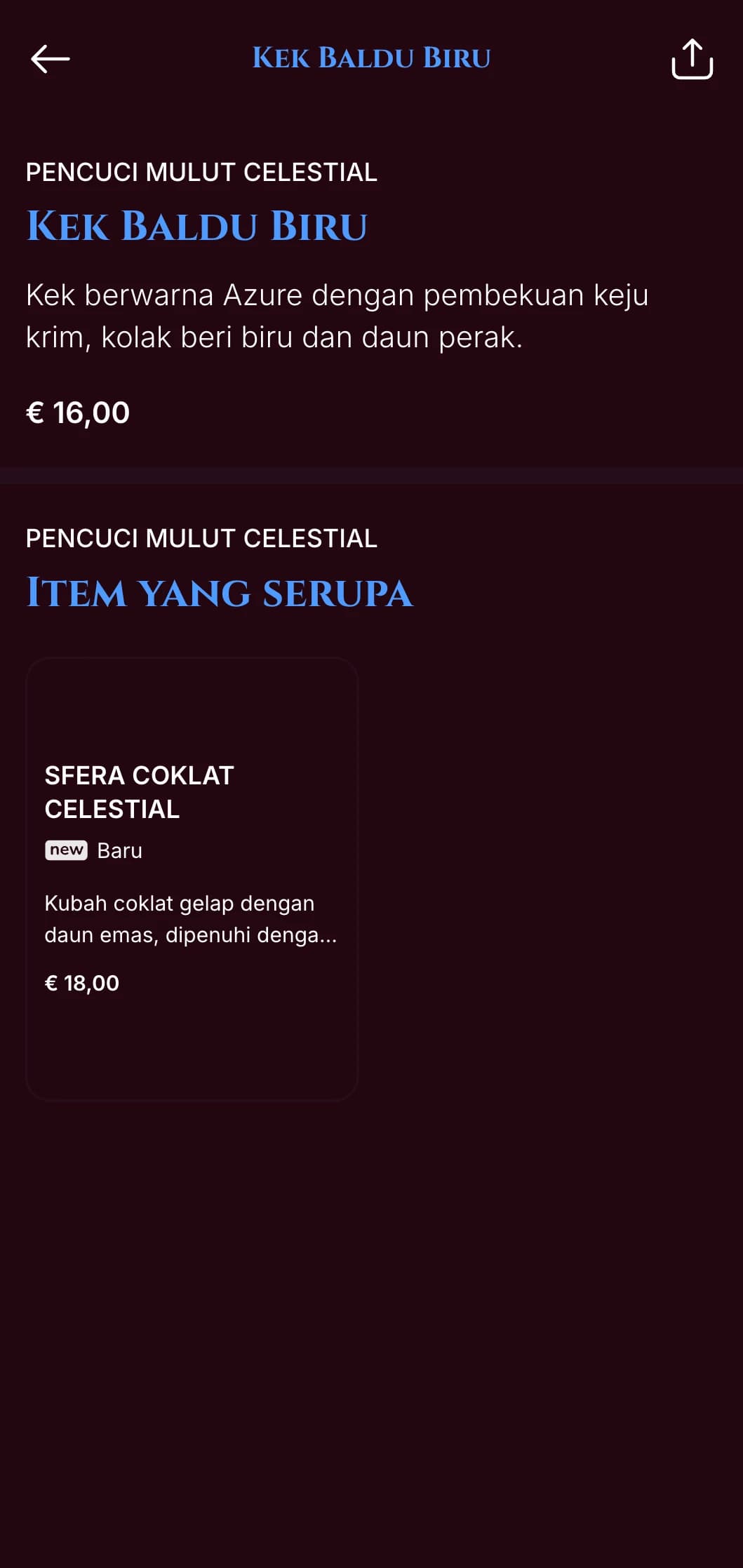Tap the Pencuci Mulut Celestial label above Item yang serupa
This screenshot has height=1568, width=743.
(x=201, y=538)
